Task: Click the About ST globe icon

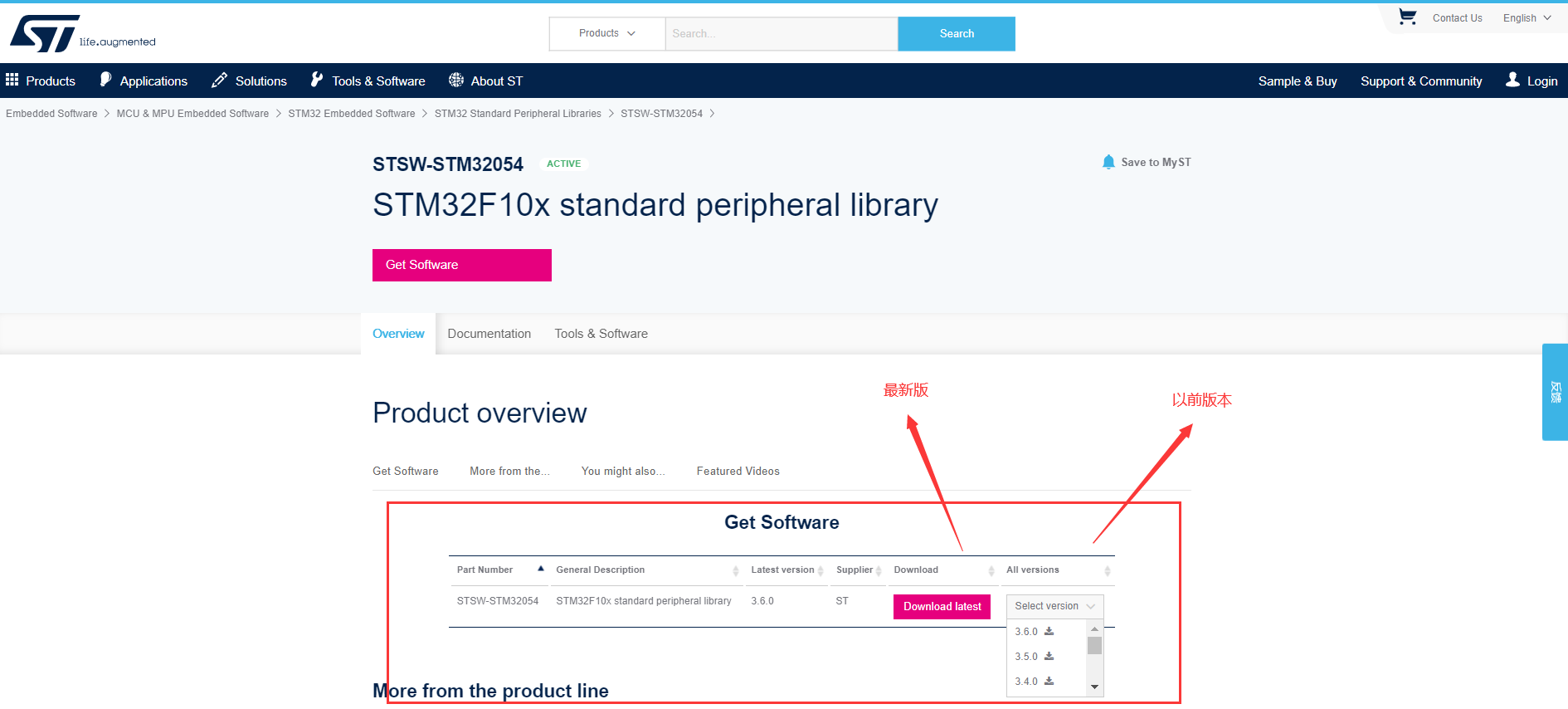Action: click(x=456, y=80)
